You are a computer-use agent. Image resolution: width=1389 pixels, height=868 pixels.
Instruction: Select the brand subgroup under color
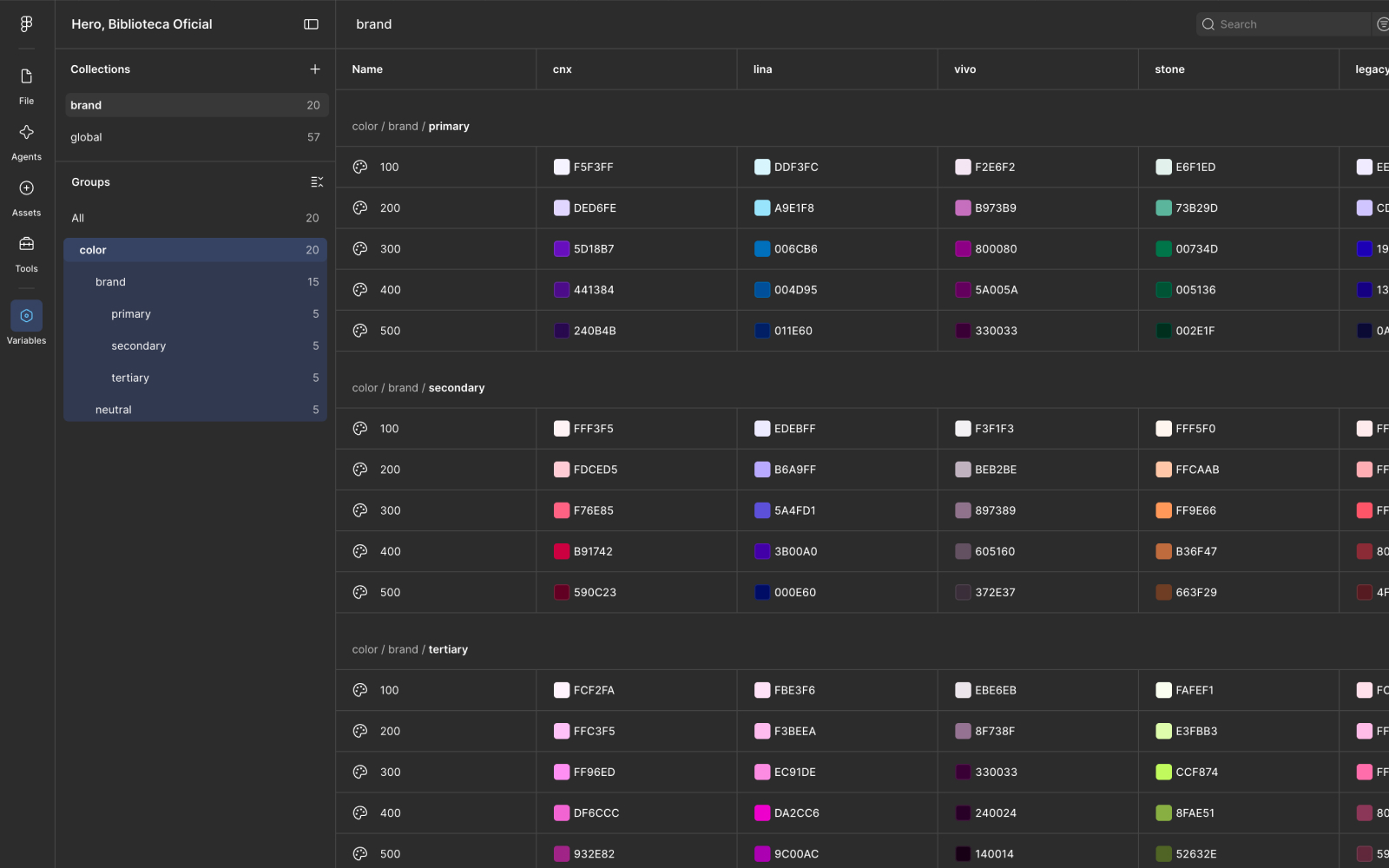196,282
